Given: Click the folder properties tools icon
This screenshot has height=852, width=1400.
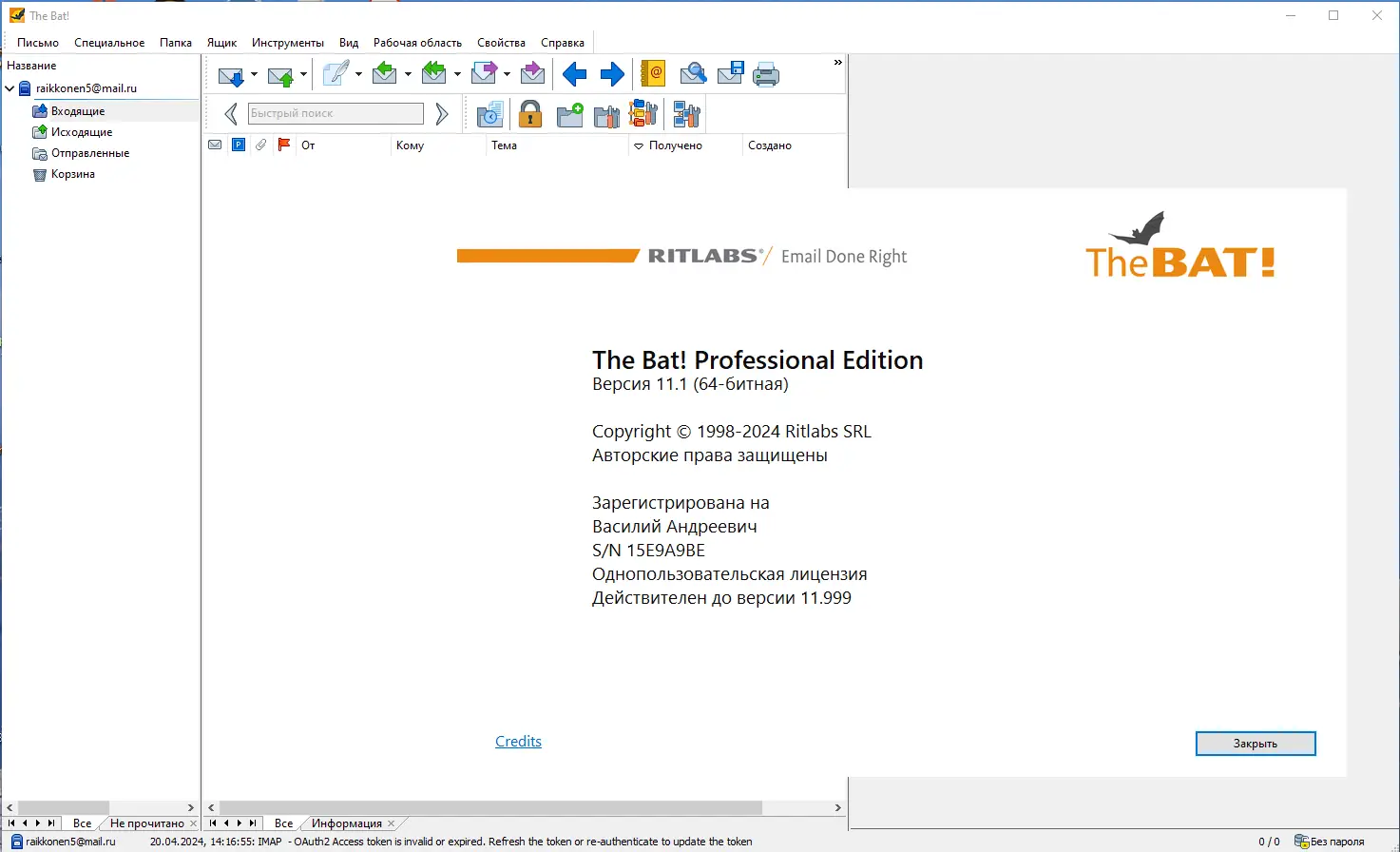Looking at the screenshot, I should click(606, 116).
